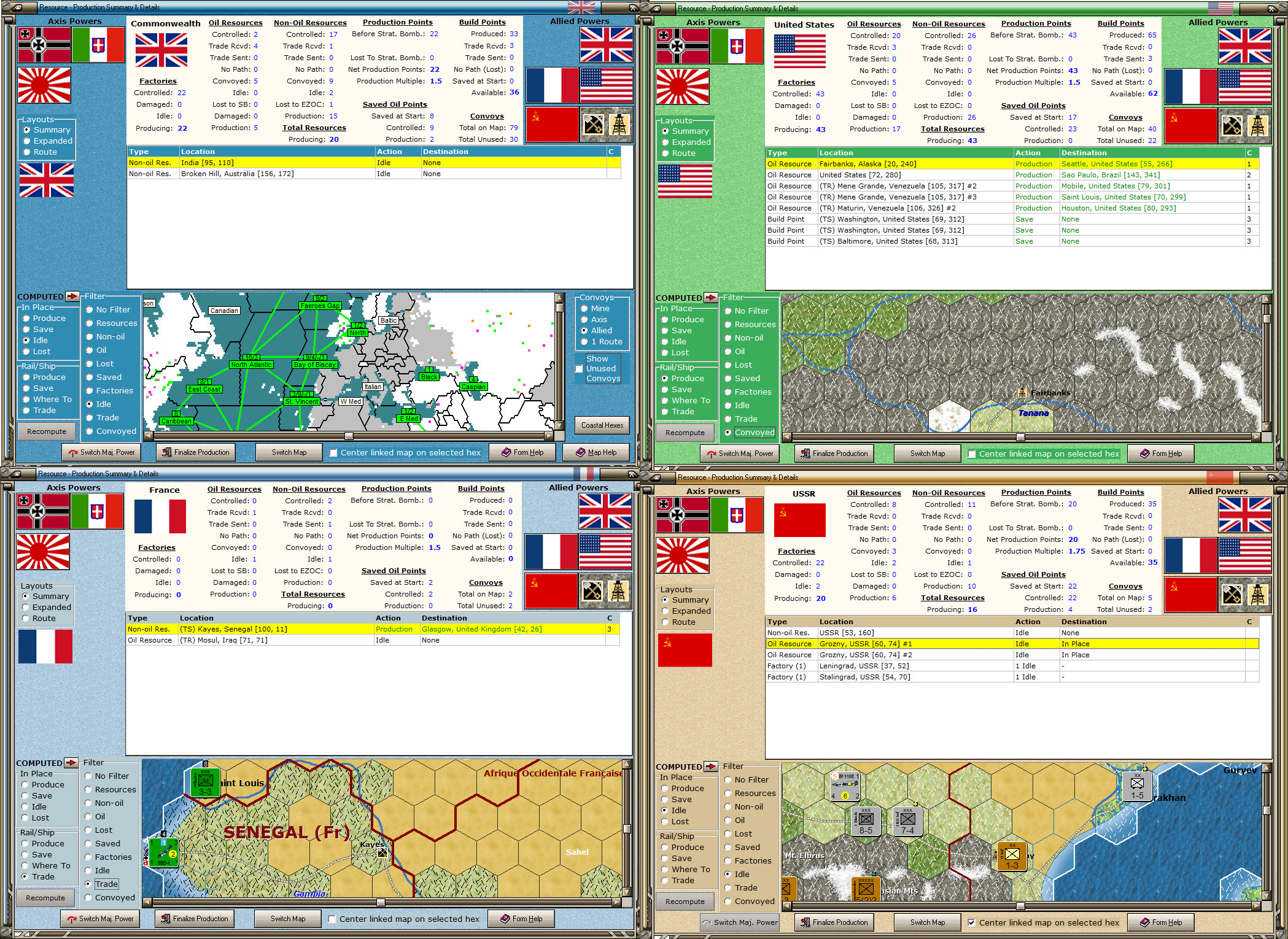Open Map Help in the Commonwealth window
This screenshot has height=939, width=1288.
596,453
